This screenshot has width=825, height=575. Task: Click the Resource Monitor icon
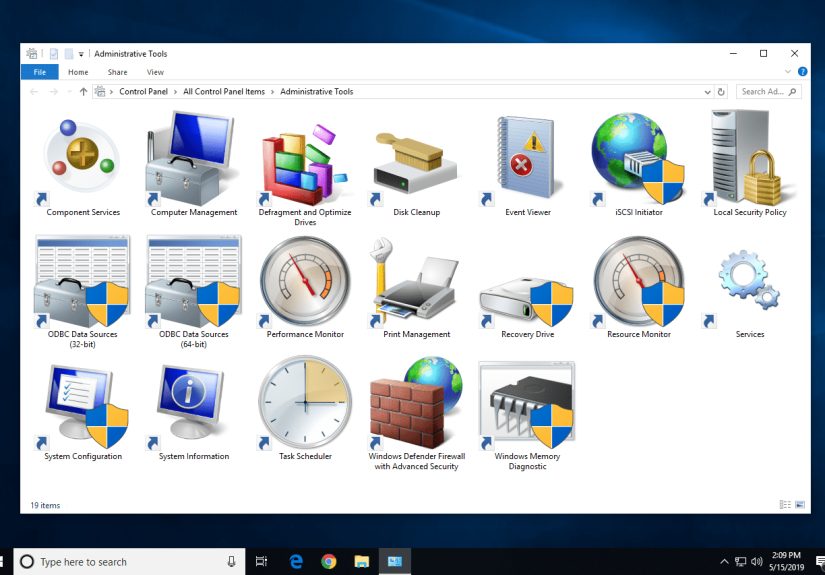639,281
